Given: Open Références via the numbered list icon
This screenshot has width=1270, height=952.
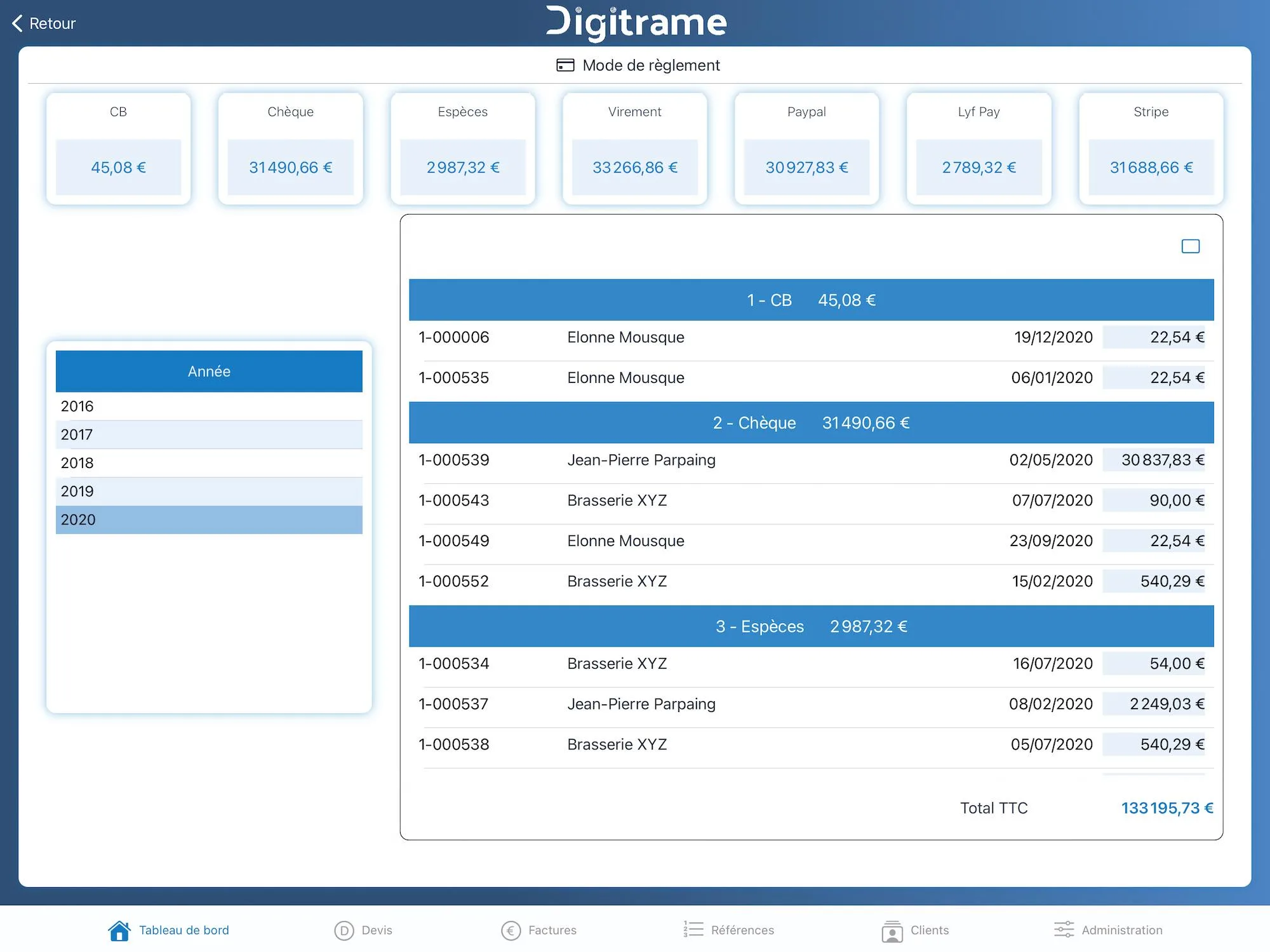Looking at the screenshot, I should (x=693, y=930).
